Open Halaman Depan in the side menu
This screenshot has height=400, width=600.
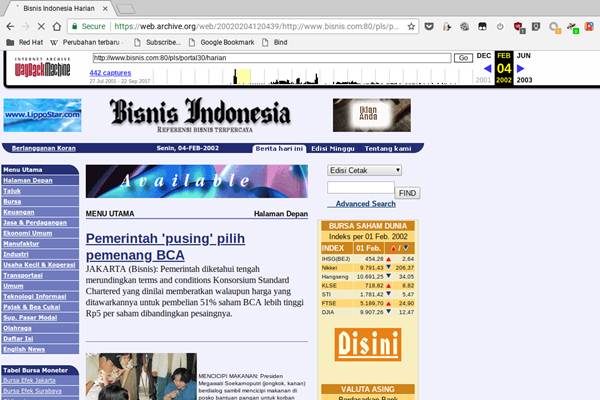coord(28,180)
